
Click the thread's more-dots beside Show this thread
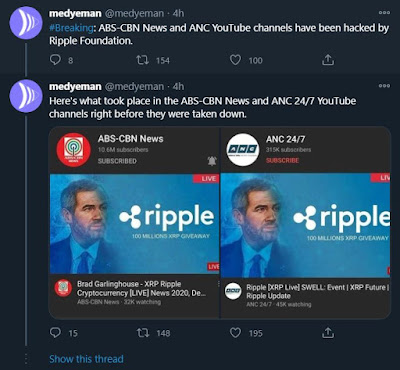pyautogui.click(x=26, y=359)
